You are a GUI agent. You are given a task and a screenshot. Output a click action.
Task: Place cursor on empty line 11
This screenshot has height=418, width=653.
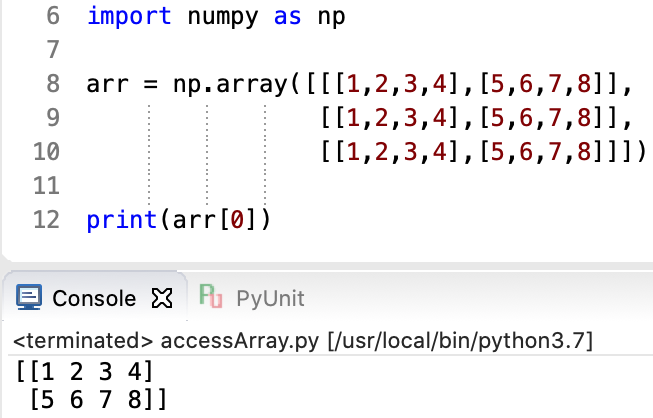pyautogui.click(x=300, y=185)
